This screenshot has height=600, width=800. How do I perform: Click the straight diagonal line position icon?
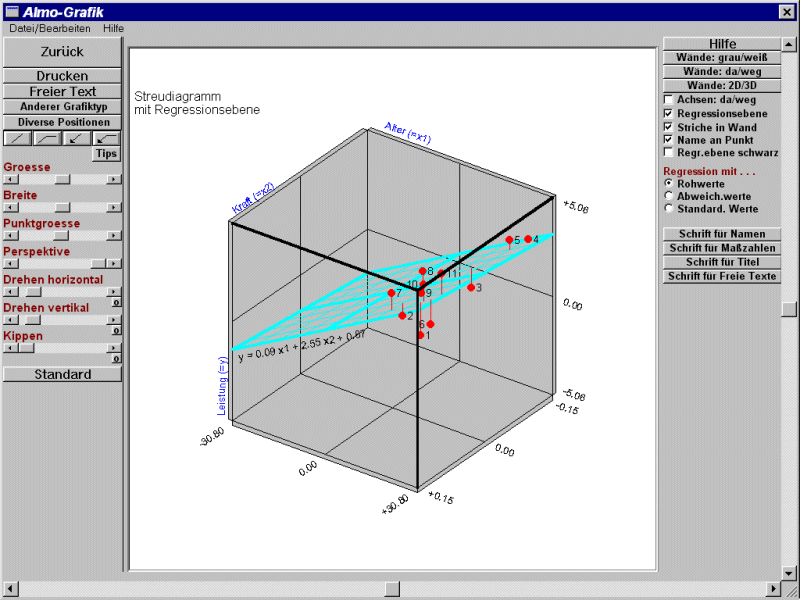pos(17,138)
